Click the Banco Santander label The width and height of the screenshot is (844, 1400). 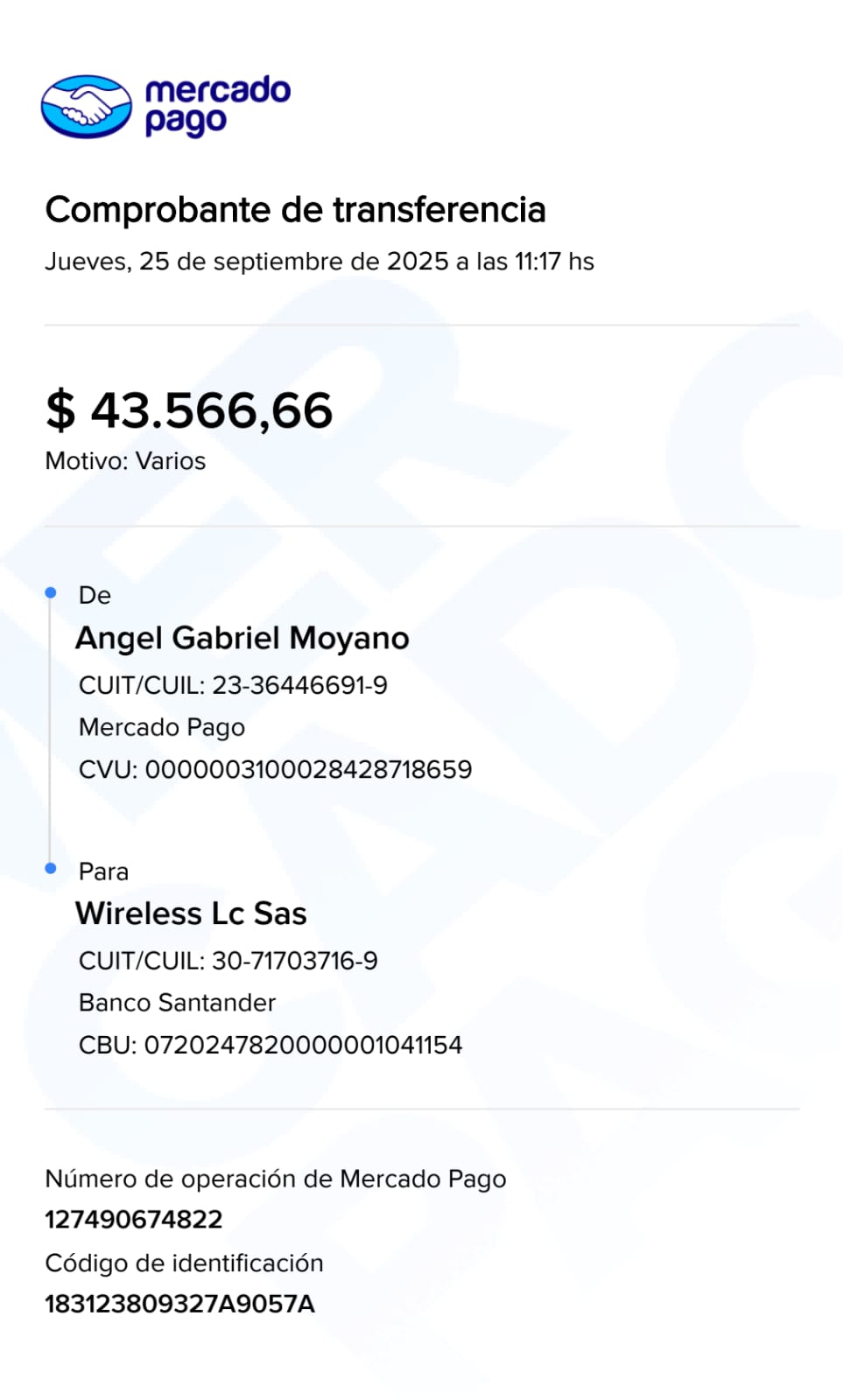click(177, 1003)
